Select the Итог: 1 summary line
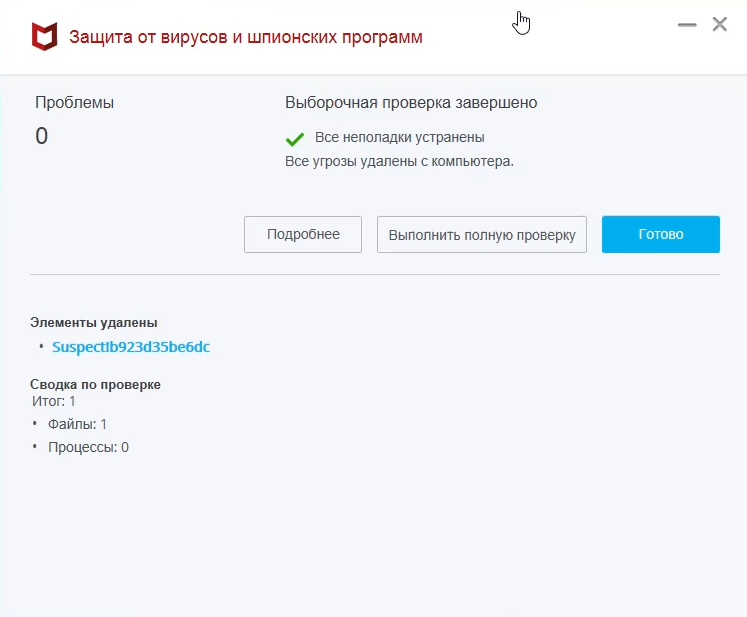The height and width of the screenshot is (617, 747). [54, 401]
